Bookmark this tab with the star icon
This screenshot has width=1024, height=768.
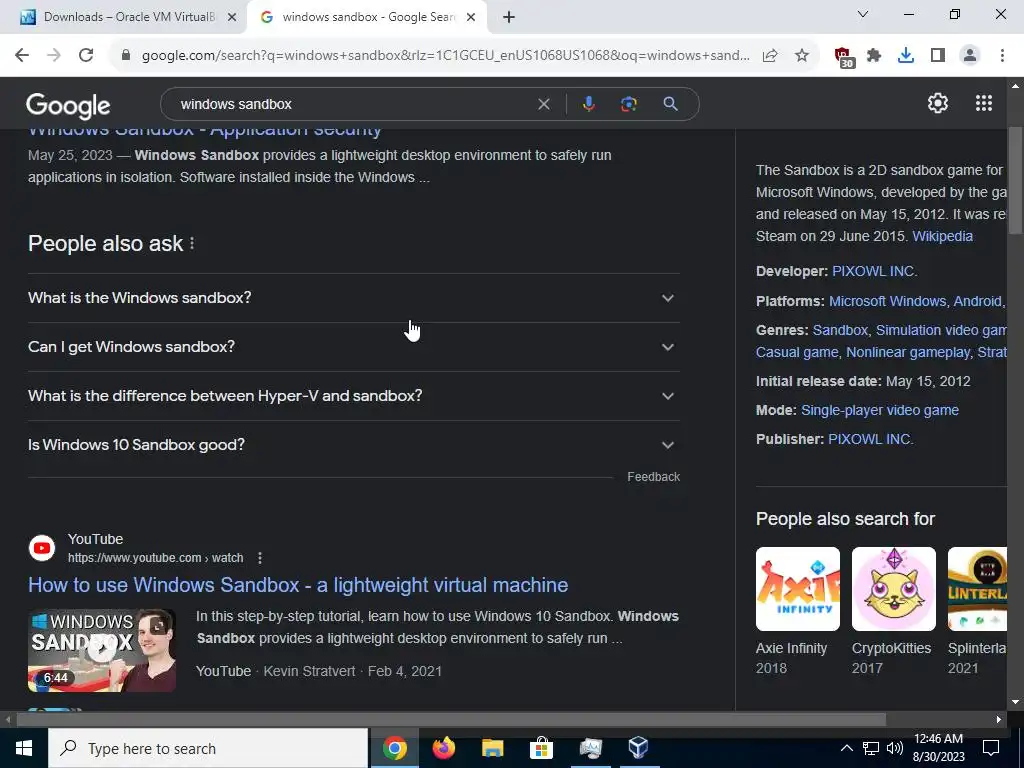click(802, 56)
